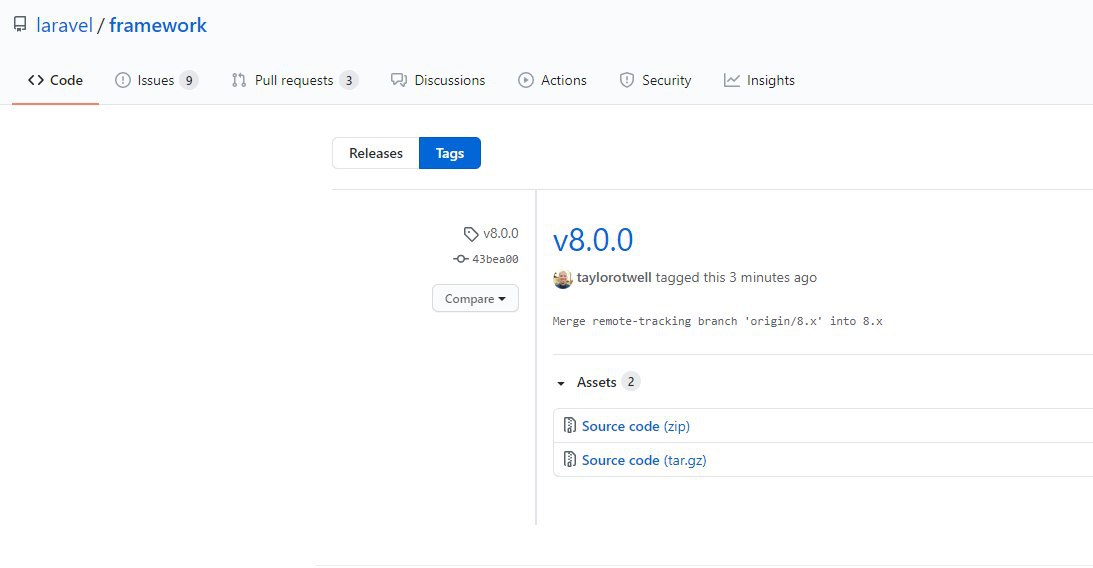Click the commit icon beside 43bea00

(460, 259)
